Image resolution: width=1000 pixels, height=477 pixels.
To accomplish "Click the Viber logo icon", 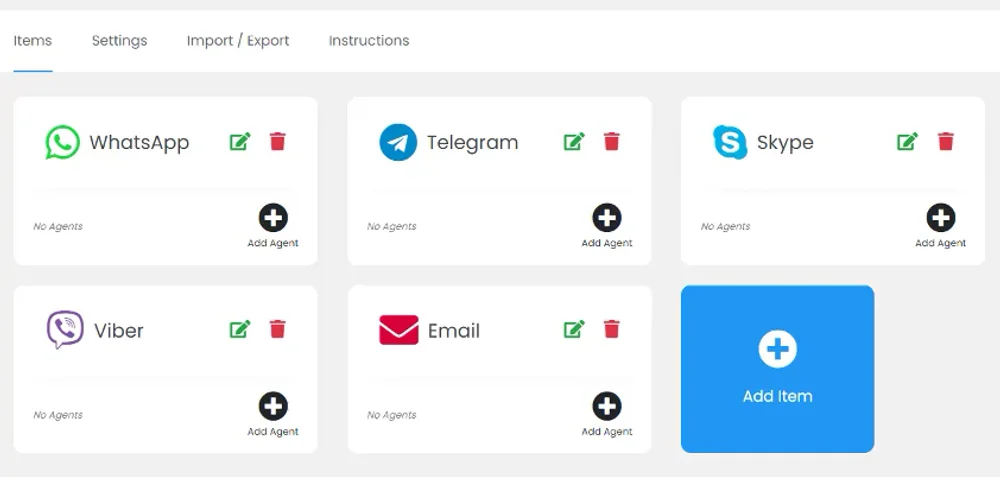I will tap(65, 330).
